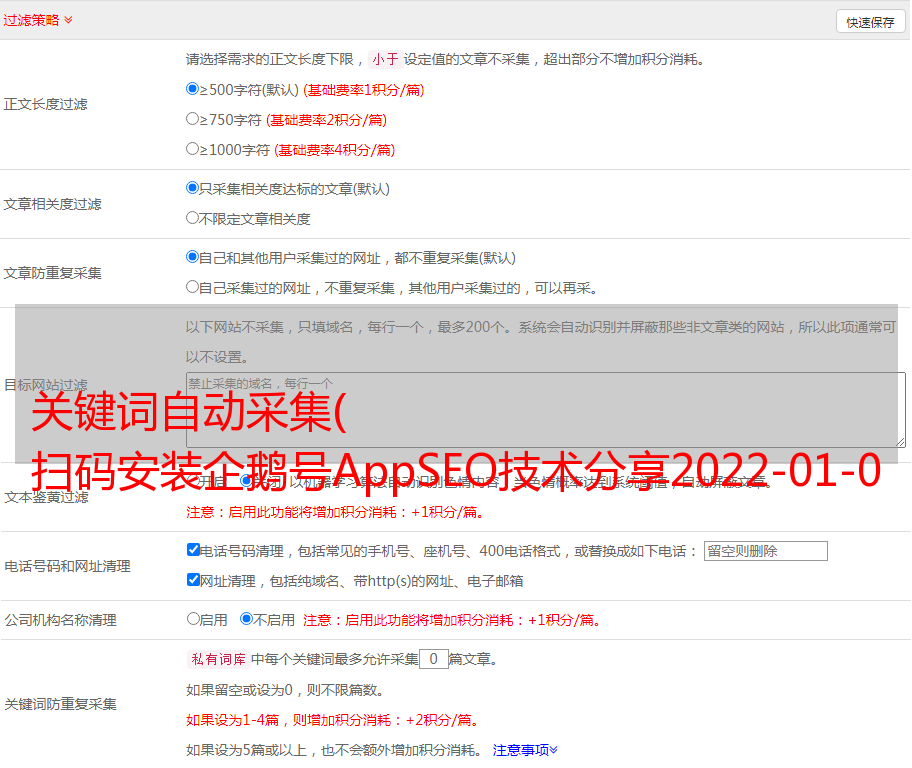Click the 禁止采集的域名 textarea
Viewport: 912px width, 768px height.
click(546, 410)
